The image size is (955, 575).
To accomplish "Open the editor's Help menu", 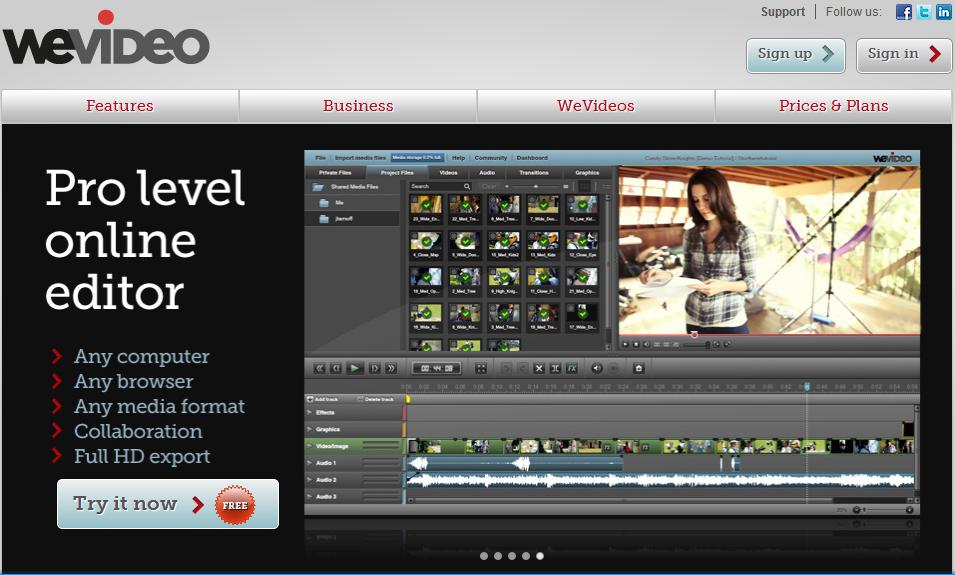I will [459, 158].
